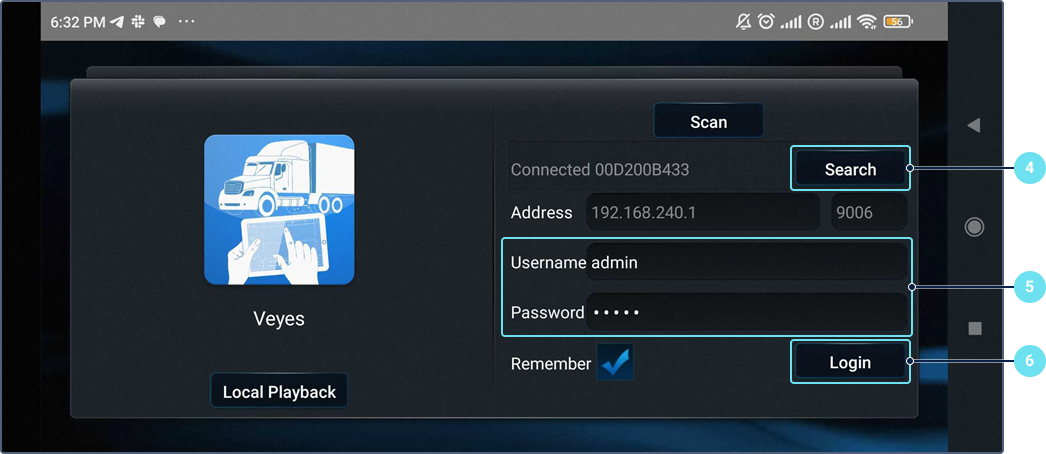The width and height of the screenshot is (1046, 454).
Task: Tap the Wi-Fi signal status icon
Action: pos(867,22)
